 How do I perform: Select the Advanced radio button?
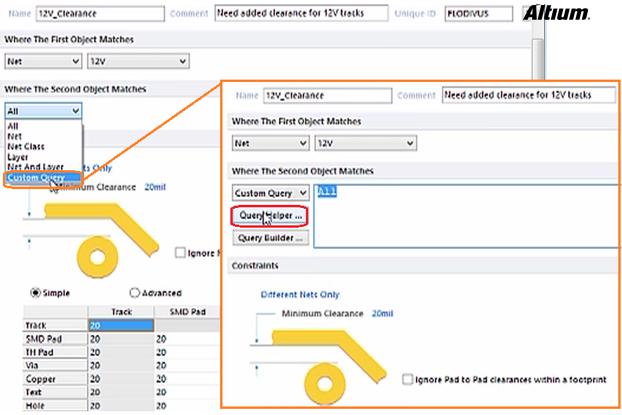(x=134, y=292)
